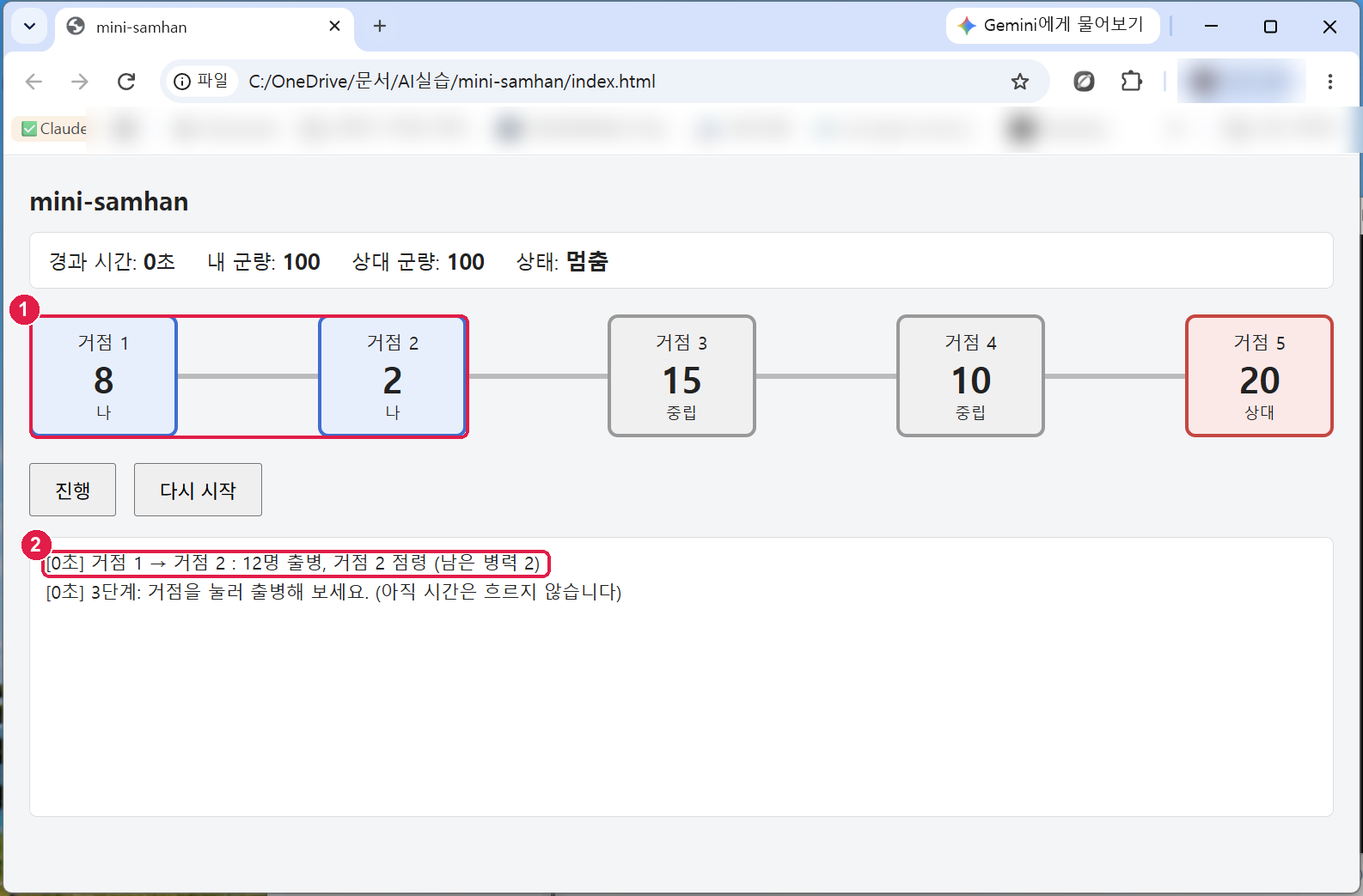This screenshot has height=896, width=1363.
Task: Select neutral base 거점 4
Action: (x=970, y=376)
